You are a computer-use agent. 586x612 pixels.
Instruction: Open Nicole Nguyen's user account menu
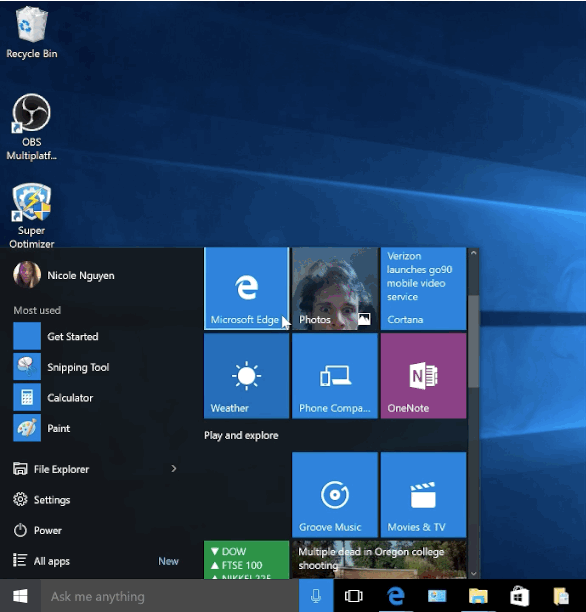[64, 275]
